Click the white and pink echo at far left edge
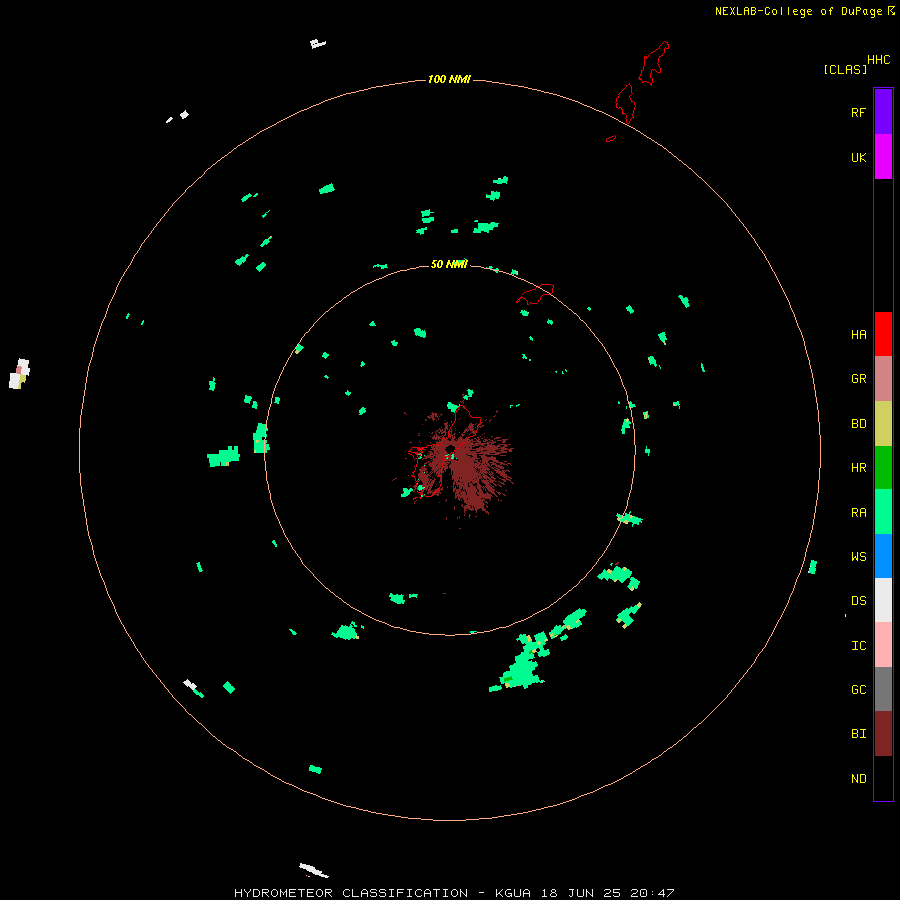 (x=19, y=374)
